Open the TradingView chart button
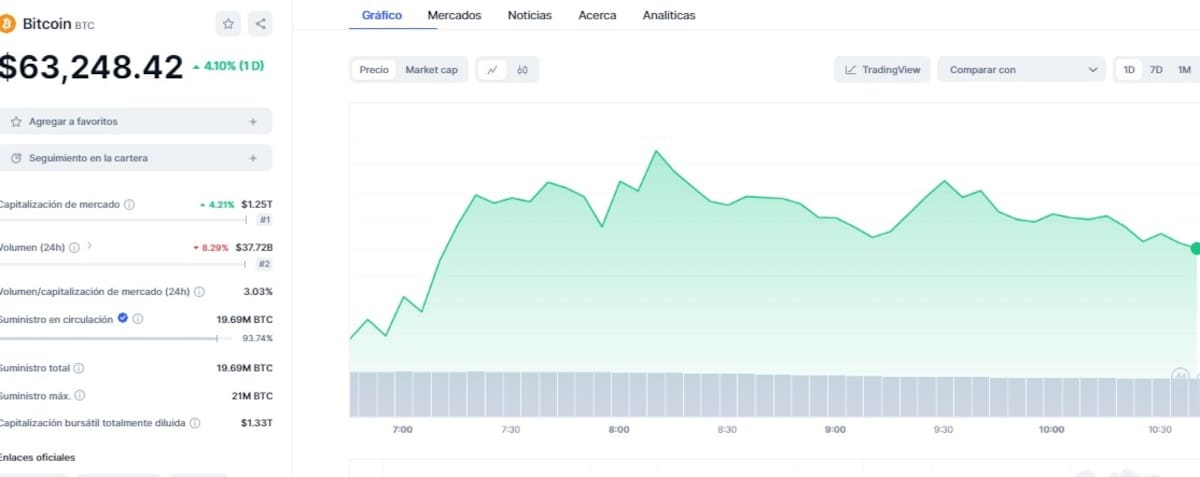Viewport: 1200px width, 477px height. (882, 70)
